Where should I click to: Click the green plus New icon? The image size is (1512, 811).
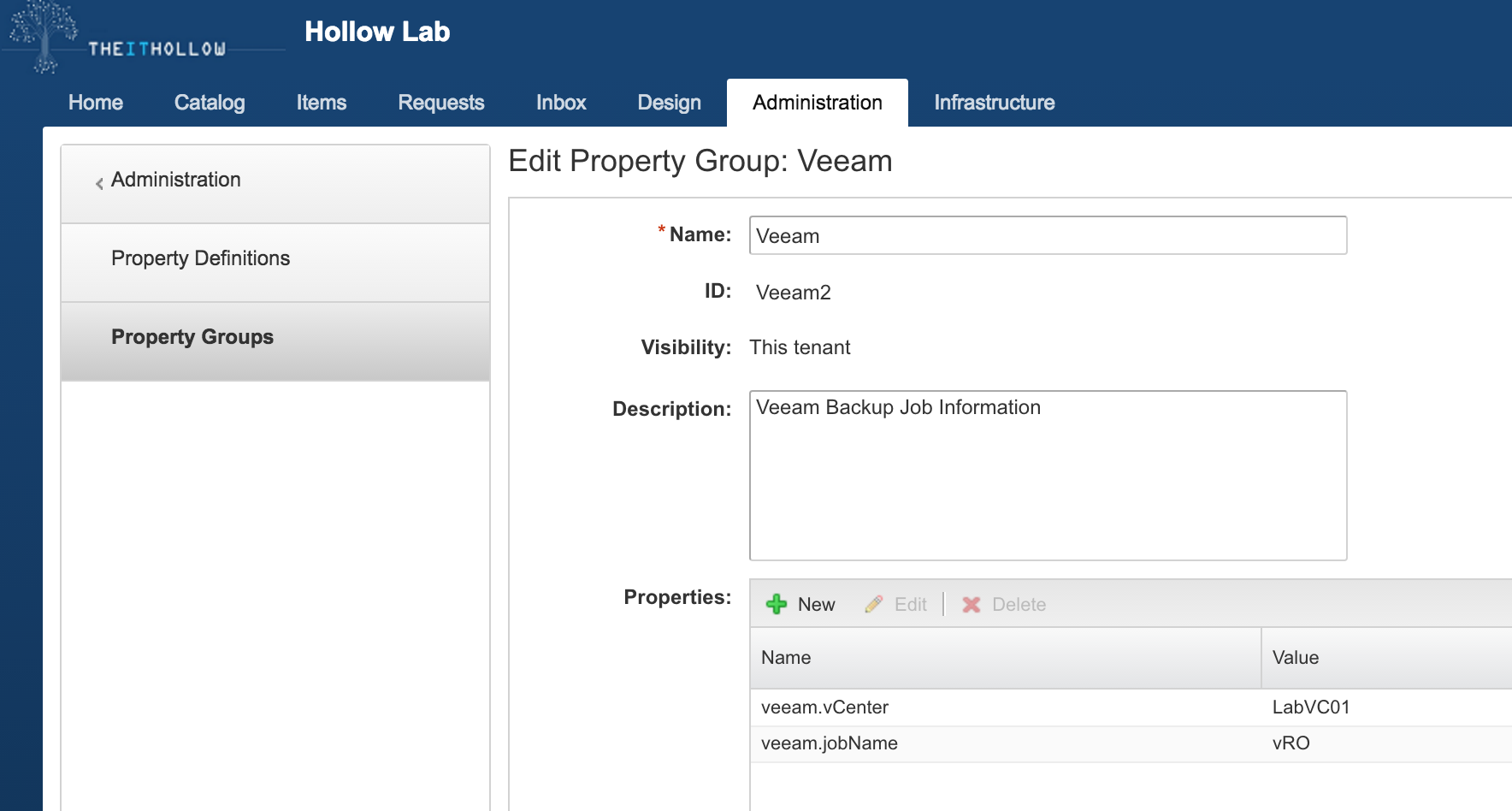coord(777,604)
